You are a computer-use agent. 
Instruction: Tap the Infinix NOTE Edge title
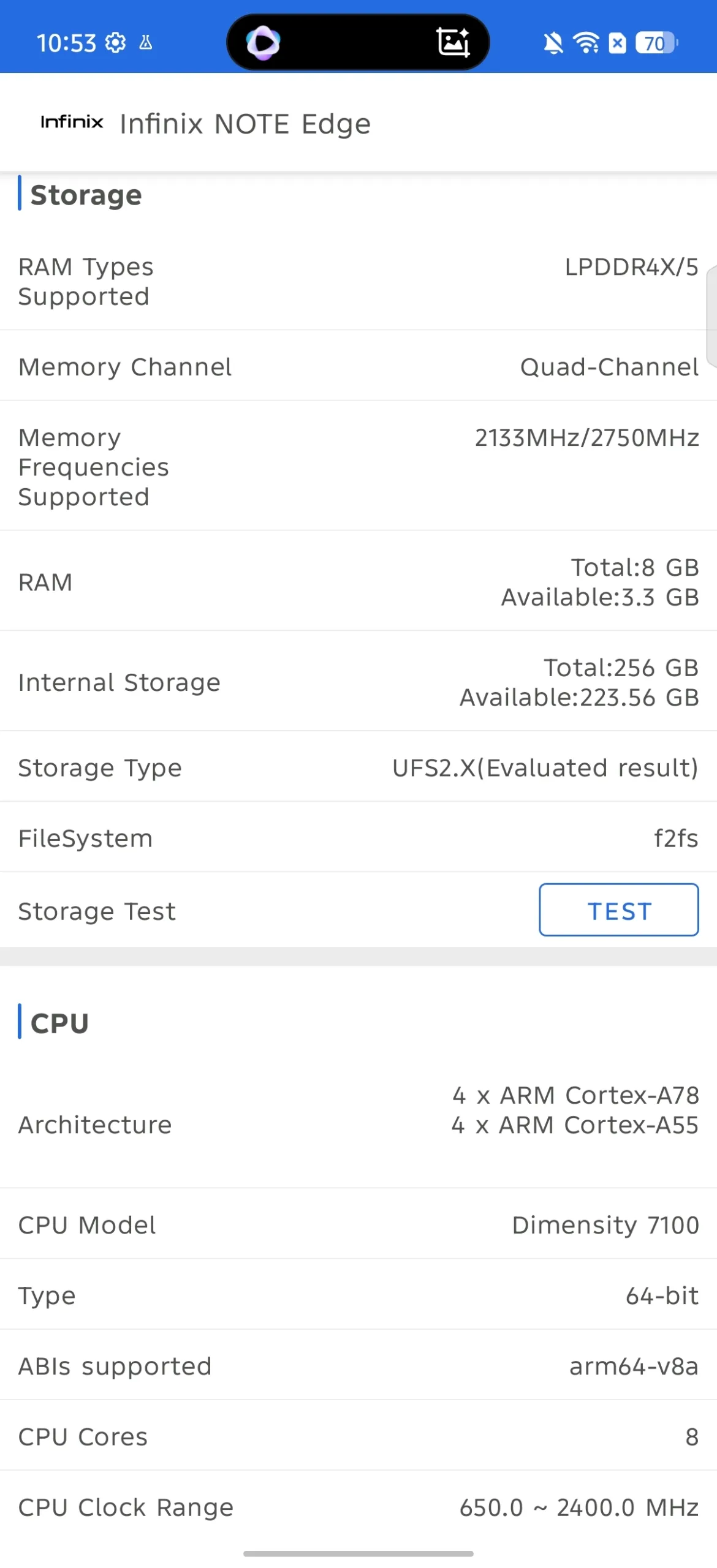tap(245, 124)
